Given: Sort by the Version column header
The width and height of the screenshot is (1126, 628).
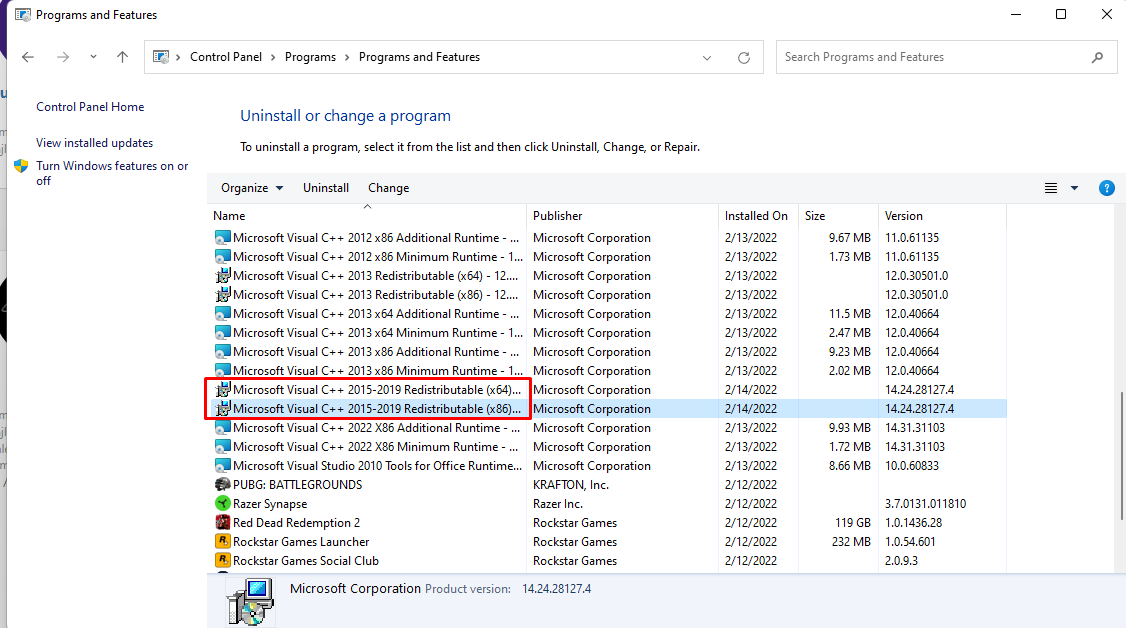Looking at the screenshot, I should click(942, 216).
